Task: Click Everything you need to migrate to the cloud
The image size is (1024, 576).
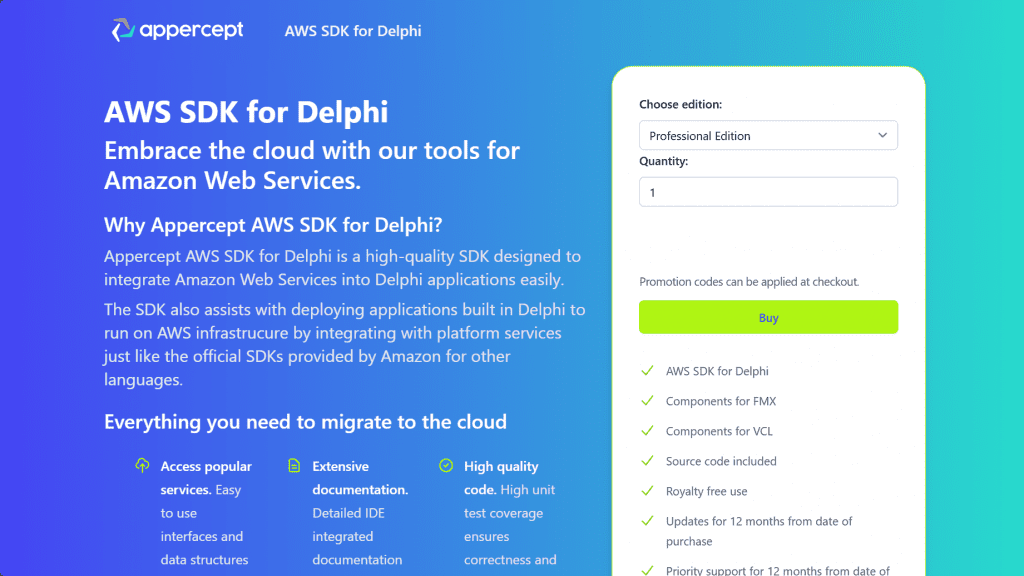Action: click(305, 422)
